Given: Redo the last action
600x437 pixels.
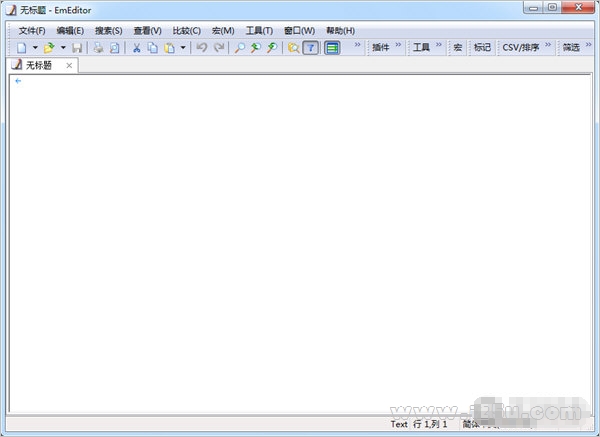Looking at the screenshot, I should pyautogui.click(x=218, y=48).
